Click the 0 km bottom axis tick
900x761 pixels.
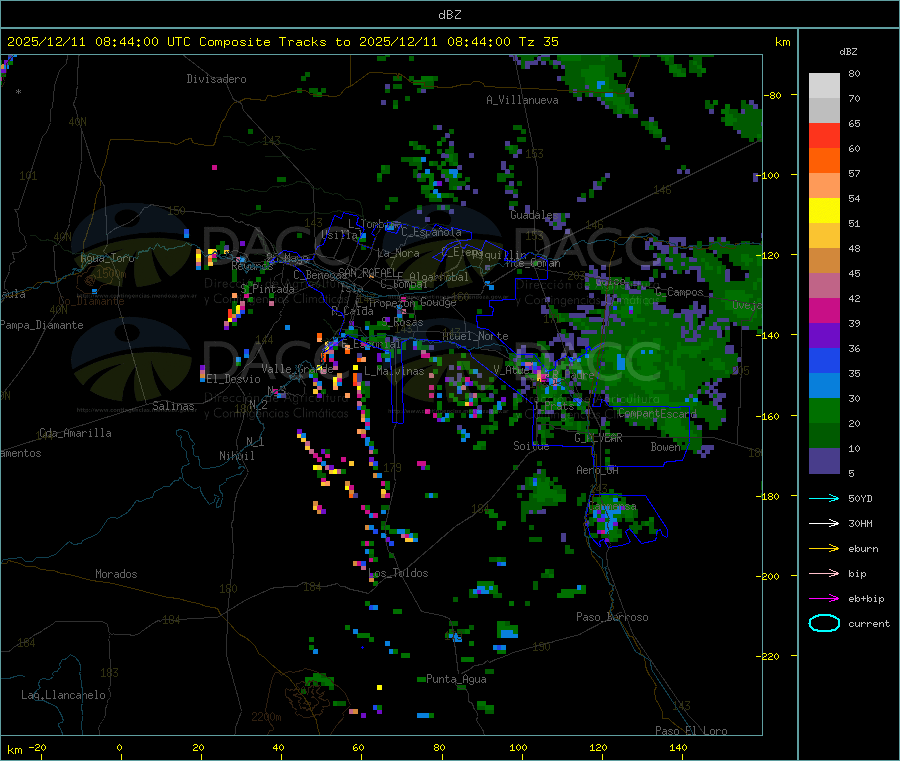(119, 747)
